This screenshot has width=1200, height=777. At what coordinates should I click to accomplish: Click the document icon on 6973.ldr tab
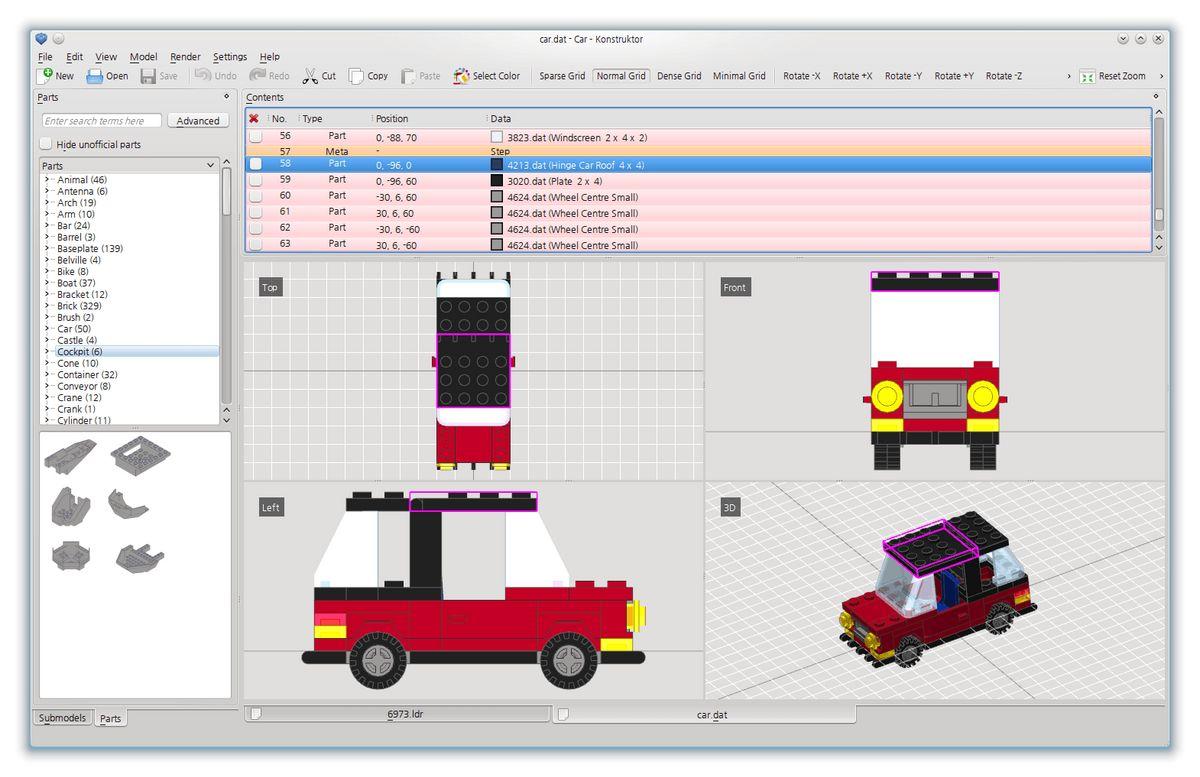click(256, 714)
